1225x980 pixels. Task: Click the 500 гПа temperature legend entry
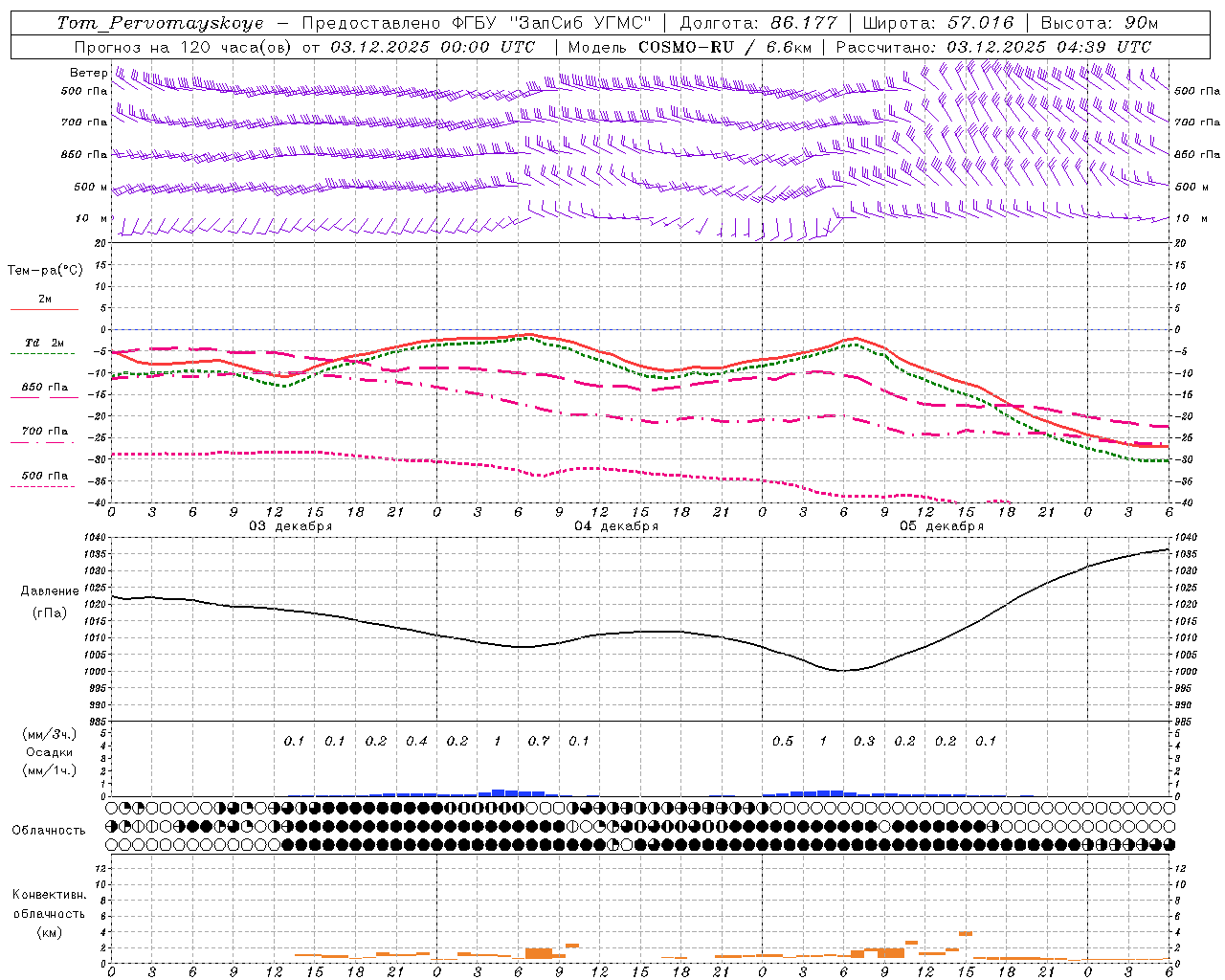pos(45,475)
